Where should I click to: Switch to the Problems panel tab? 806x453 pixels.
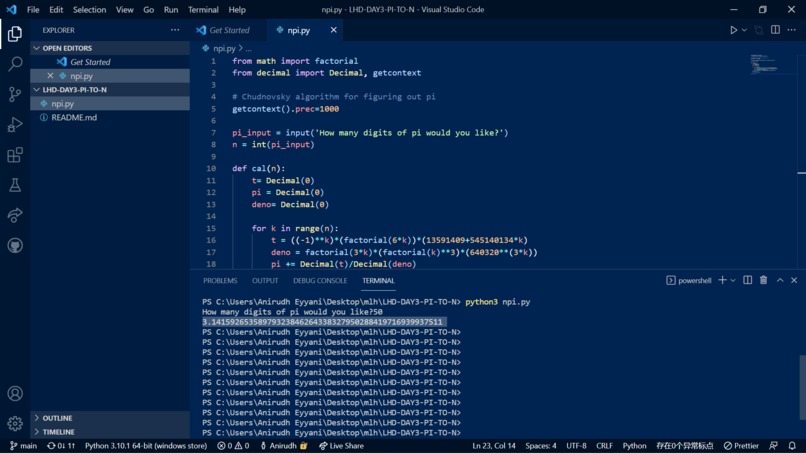220,280
